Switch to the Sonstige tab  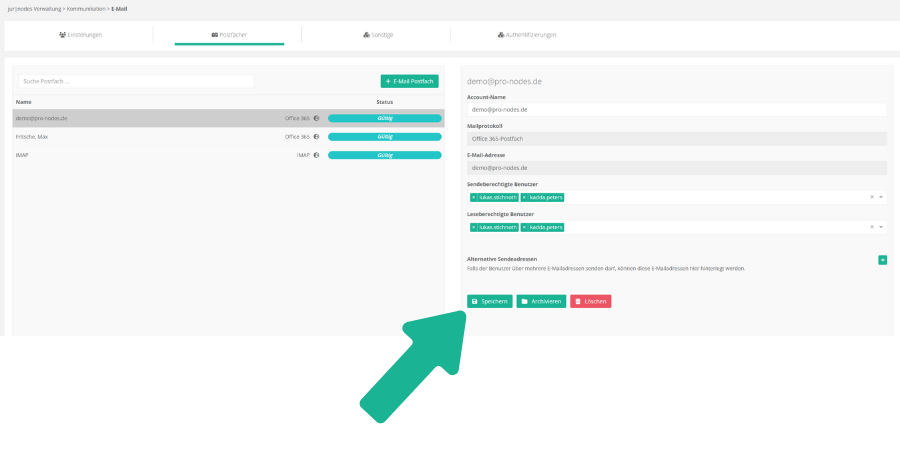[379, 35]
